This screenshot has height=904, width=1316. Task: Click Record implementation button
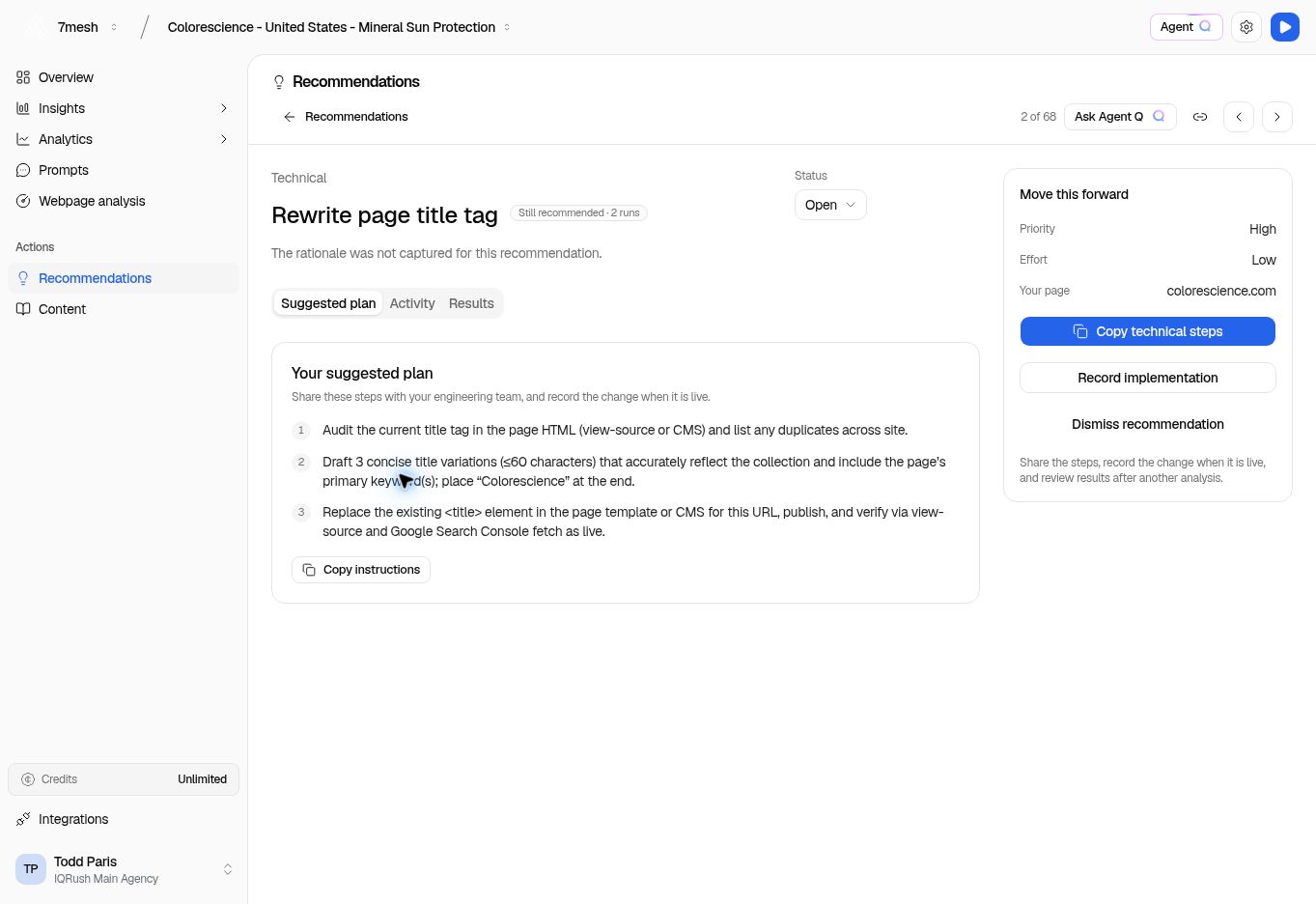pos(1148,378)
